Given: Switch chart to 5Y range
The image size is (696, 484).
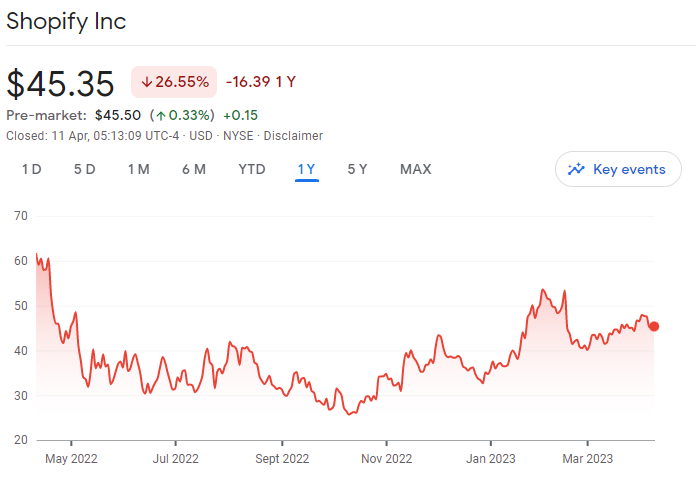Looking at the screenshot, I should [357, 169].
